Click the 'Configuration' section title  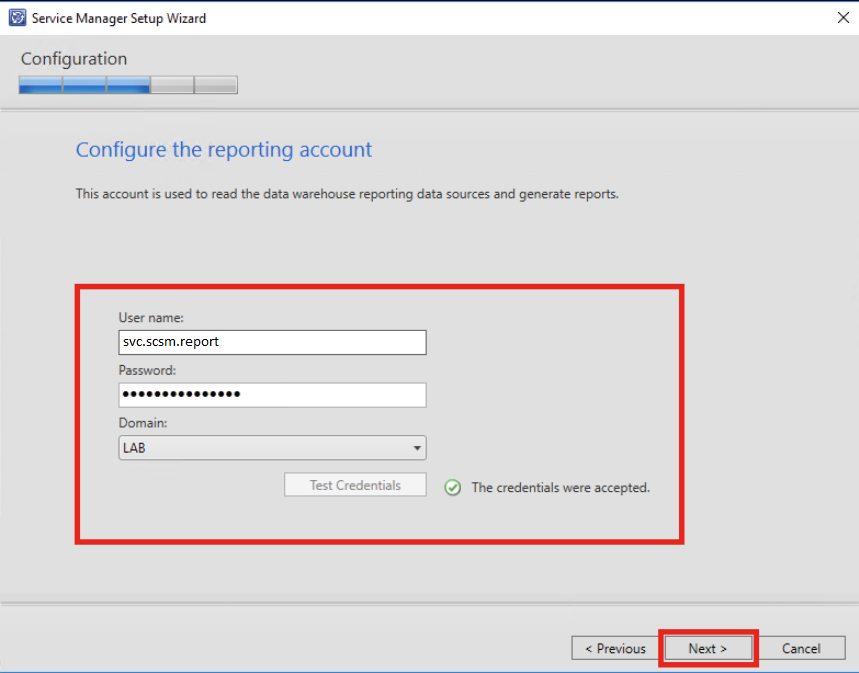(x=74, y=59)
